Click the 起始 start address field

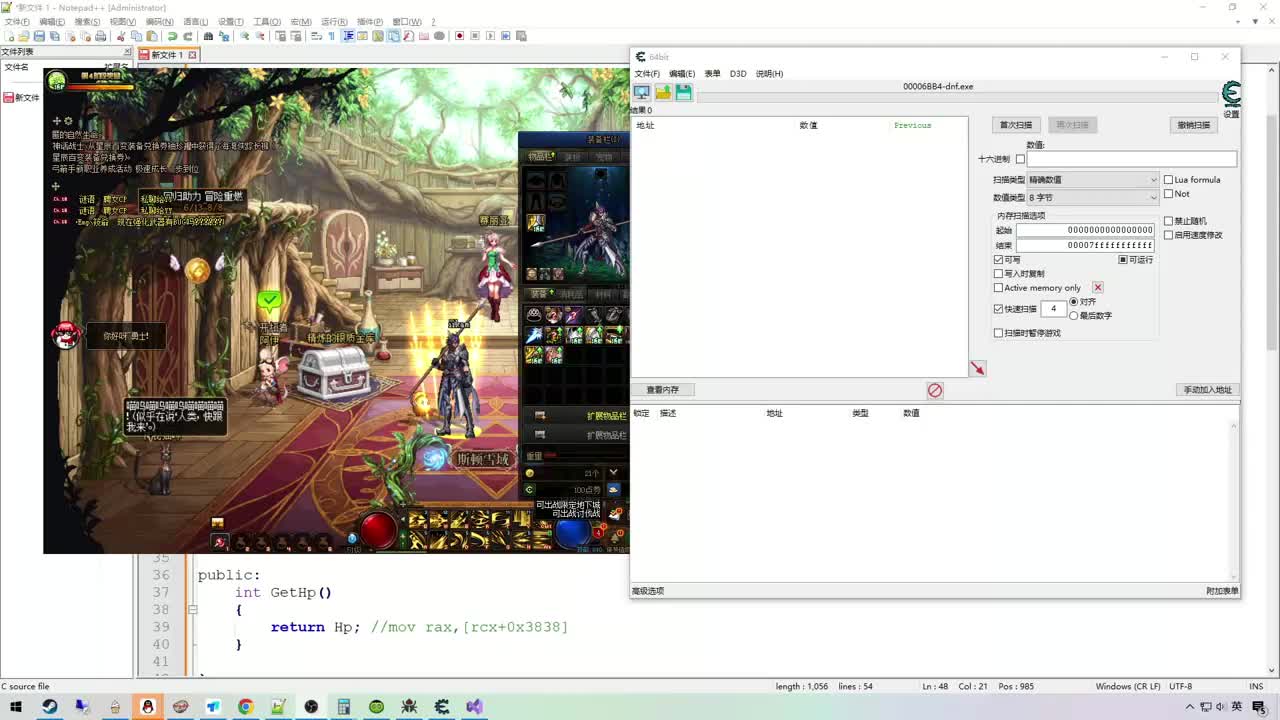coord(1085,230)
